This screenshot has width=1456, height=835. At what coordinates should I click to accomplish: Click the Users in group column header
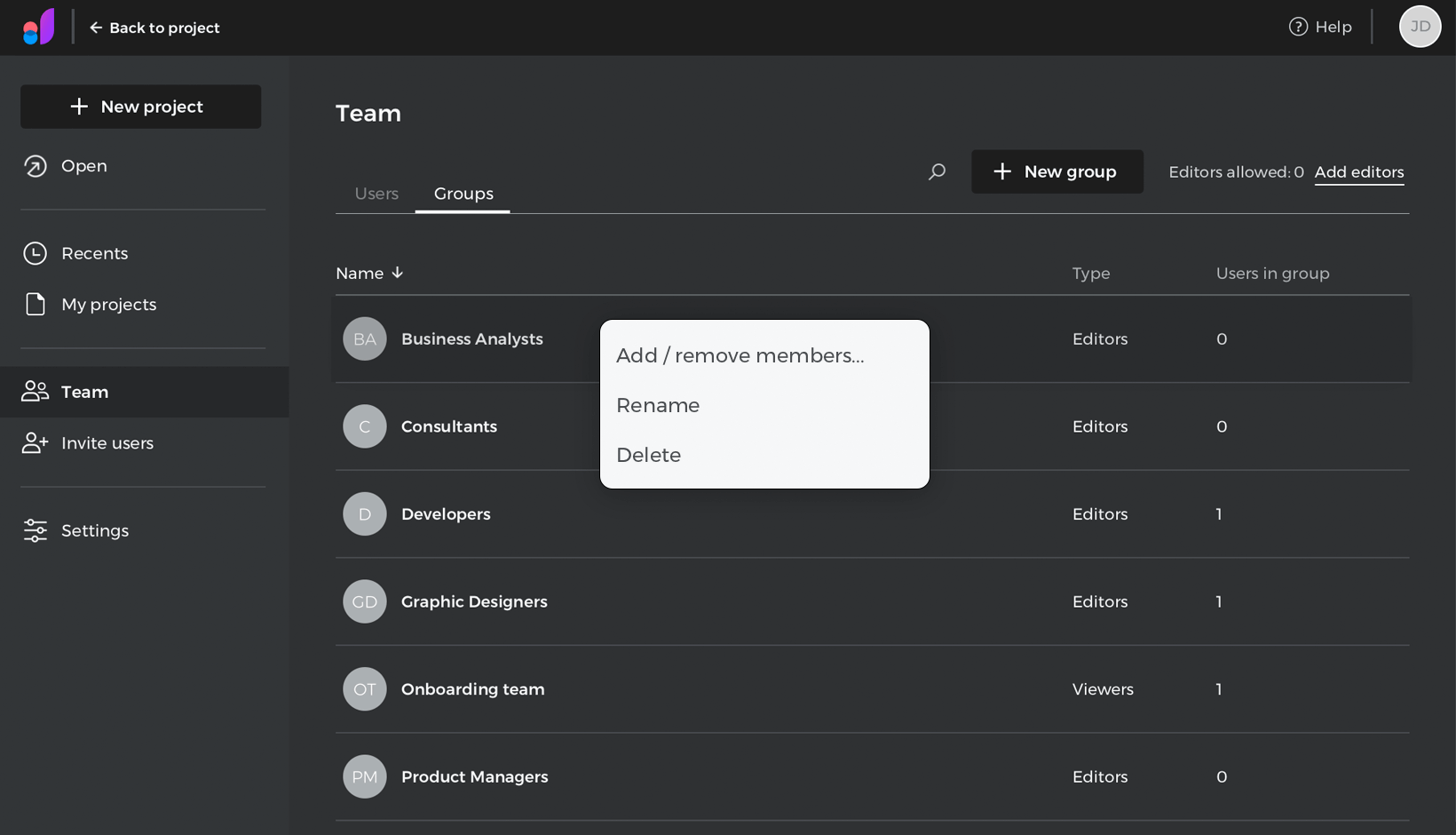pyautogui.click(x=1272, y=273)
